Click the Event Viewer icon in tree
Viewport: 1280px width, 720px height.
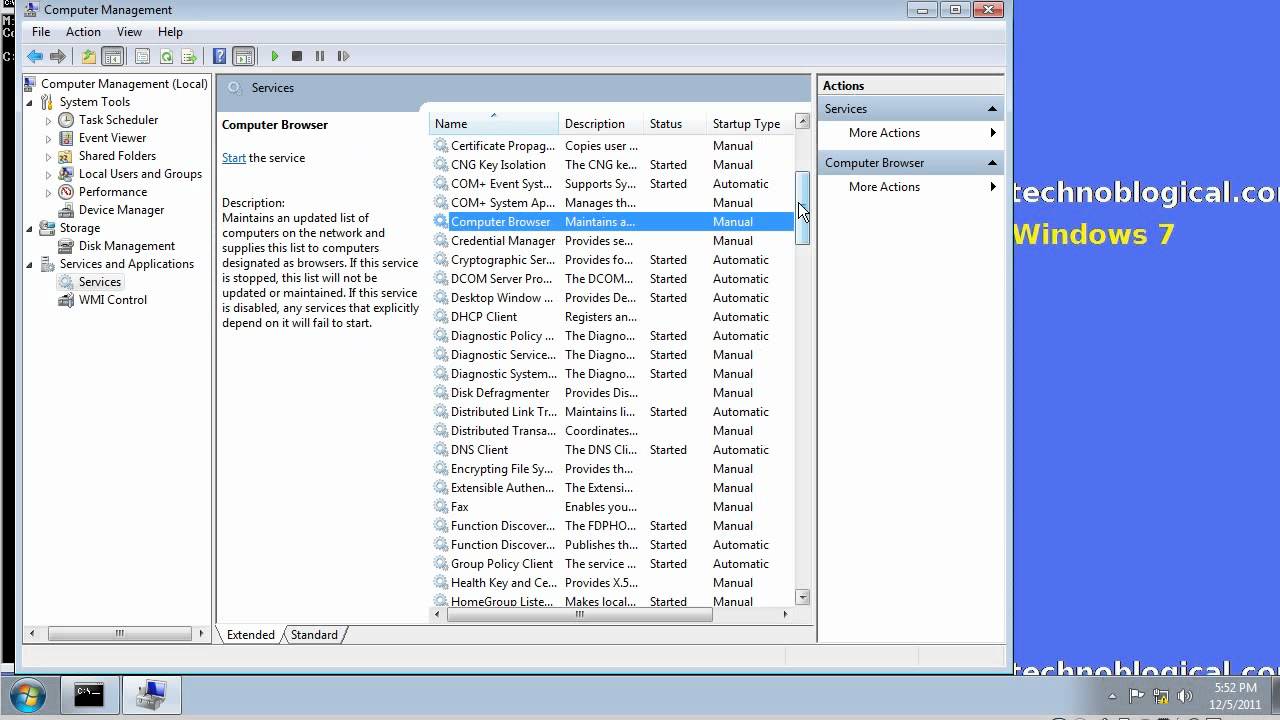coord(66,138)
